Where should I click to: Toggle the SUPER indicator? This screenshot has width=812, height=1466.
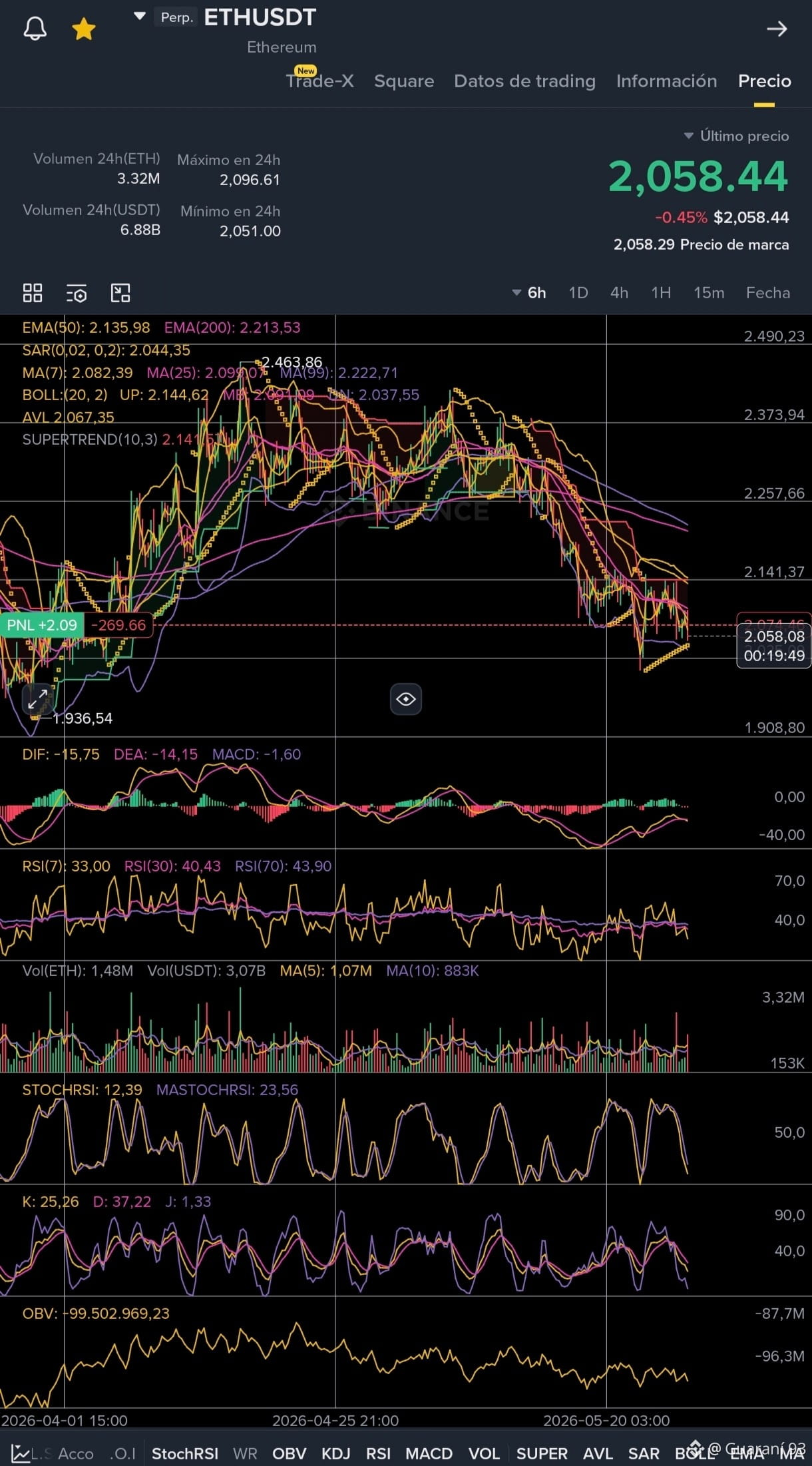click(542, 1454)
